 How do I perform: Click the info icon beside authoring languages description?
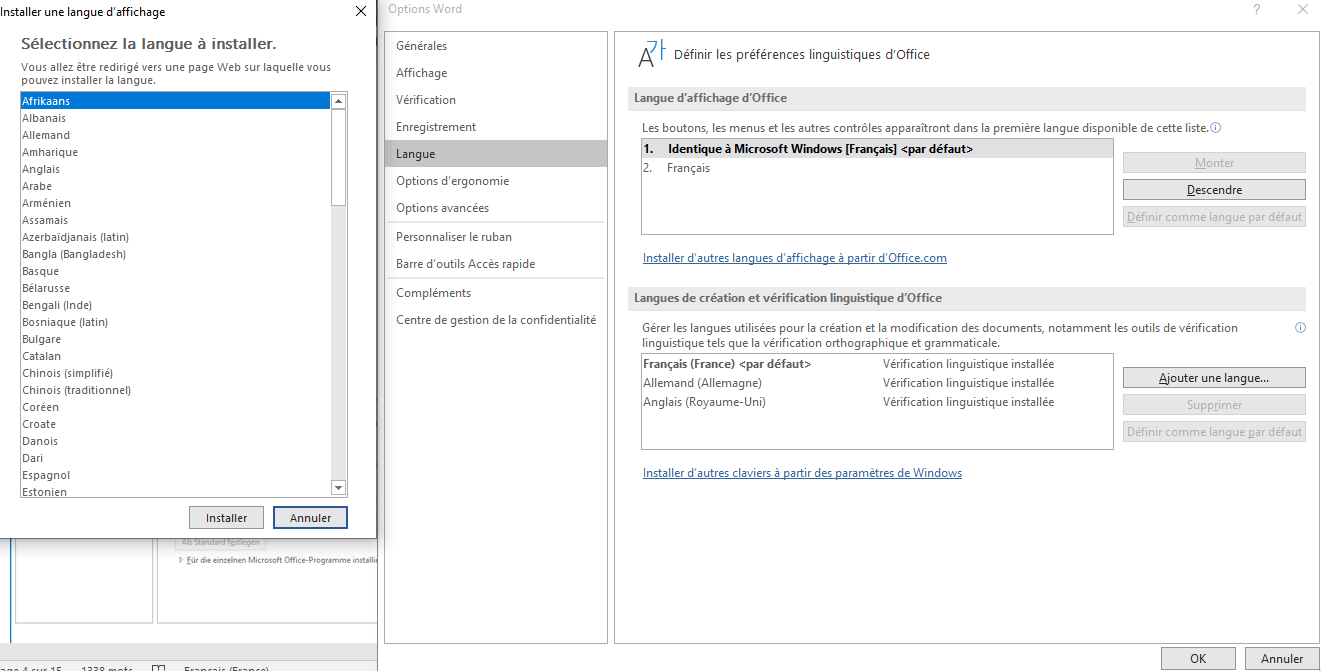1300,328
